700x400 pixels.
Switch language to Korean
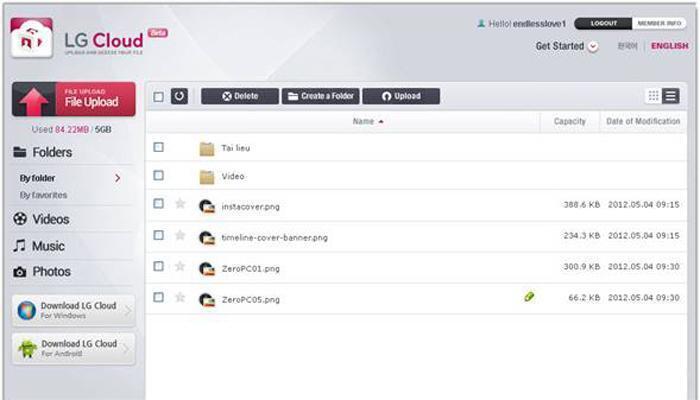point(627,46)
